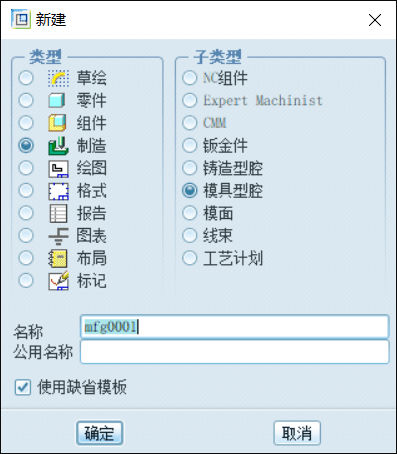Click the 确定 confirm button
The width and height of the screenshot is (397, 454).
(x=100, y=433)
